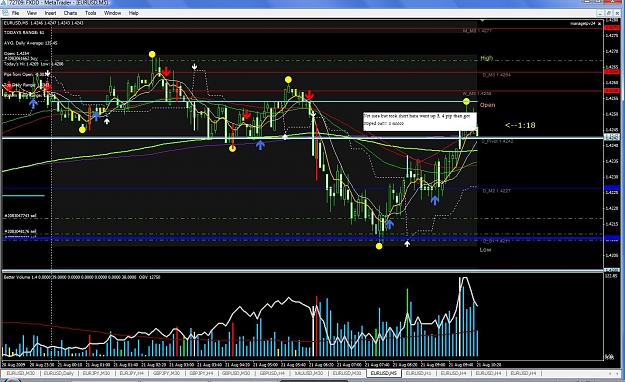This screenshot has width=625, height=382.
Task: Open the Insert menu
Action: click(x=50, y=13)
